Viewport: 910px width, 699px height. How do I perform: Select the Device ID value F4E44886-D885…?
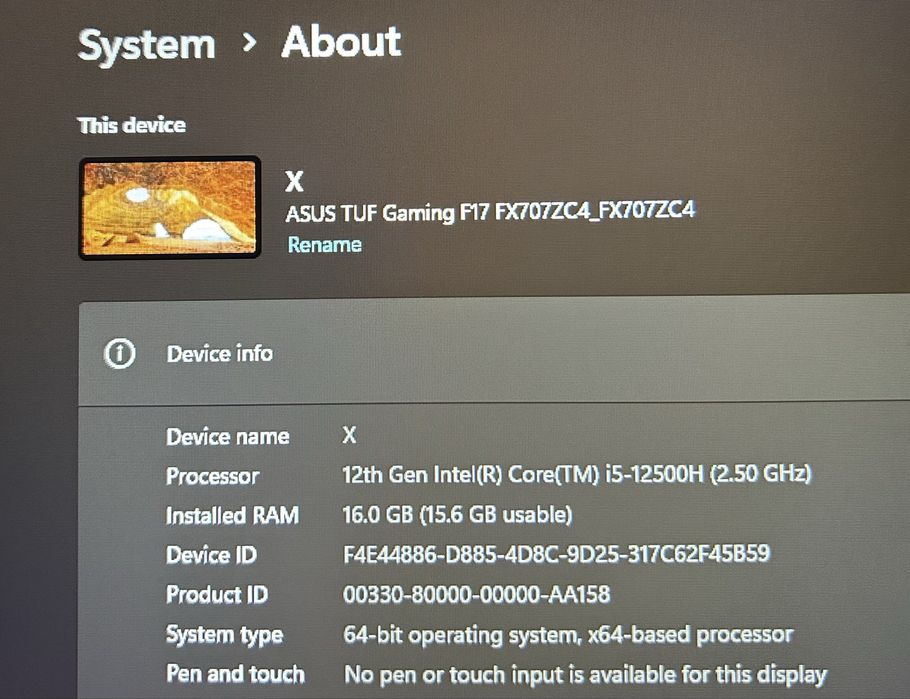(x=556, y=554)
